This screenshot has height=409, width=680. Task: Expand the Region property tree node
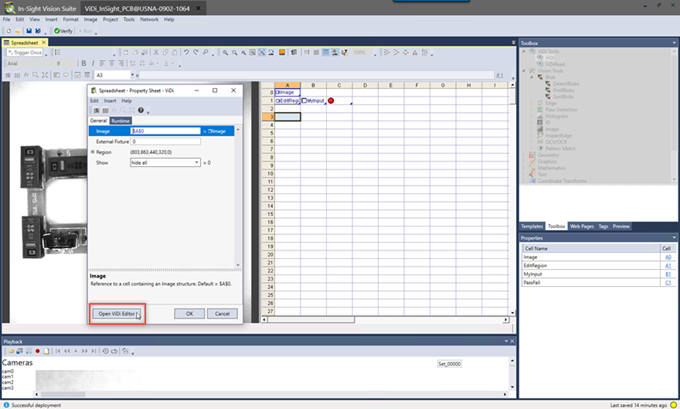[92, 151]
